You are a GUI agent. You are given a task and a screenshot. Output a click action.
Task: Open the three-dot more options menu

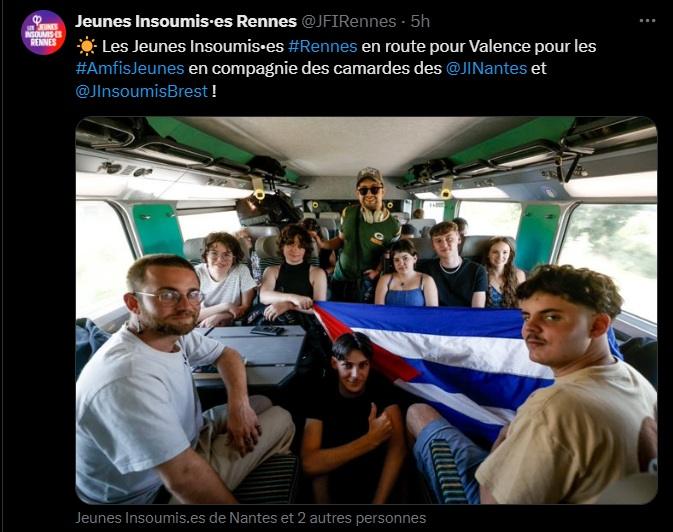647,21
